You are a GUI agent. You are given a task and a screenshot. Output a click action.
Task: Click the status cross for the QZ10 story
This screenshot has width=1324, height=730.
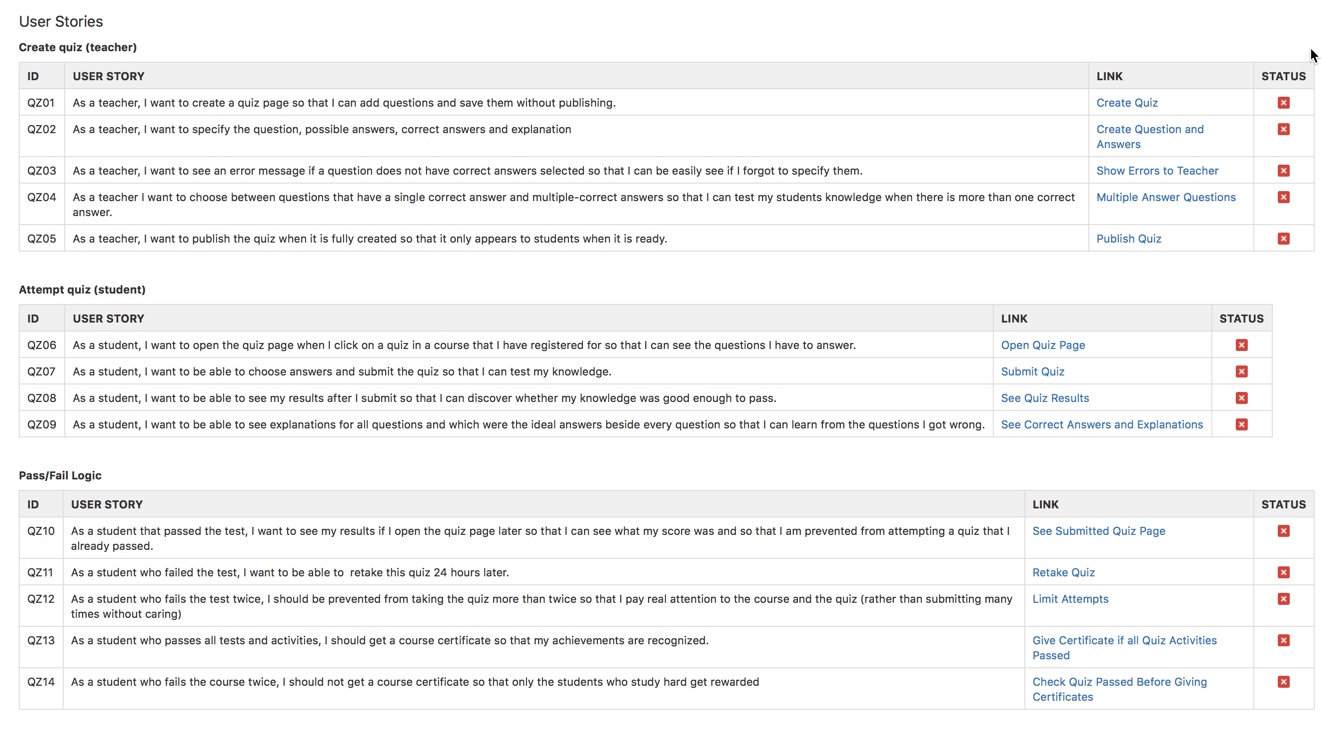click(1283, 531)
